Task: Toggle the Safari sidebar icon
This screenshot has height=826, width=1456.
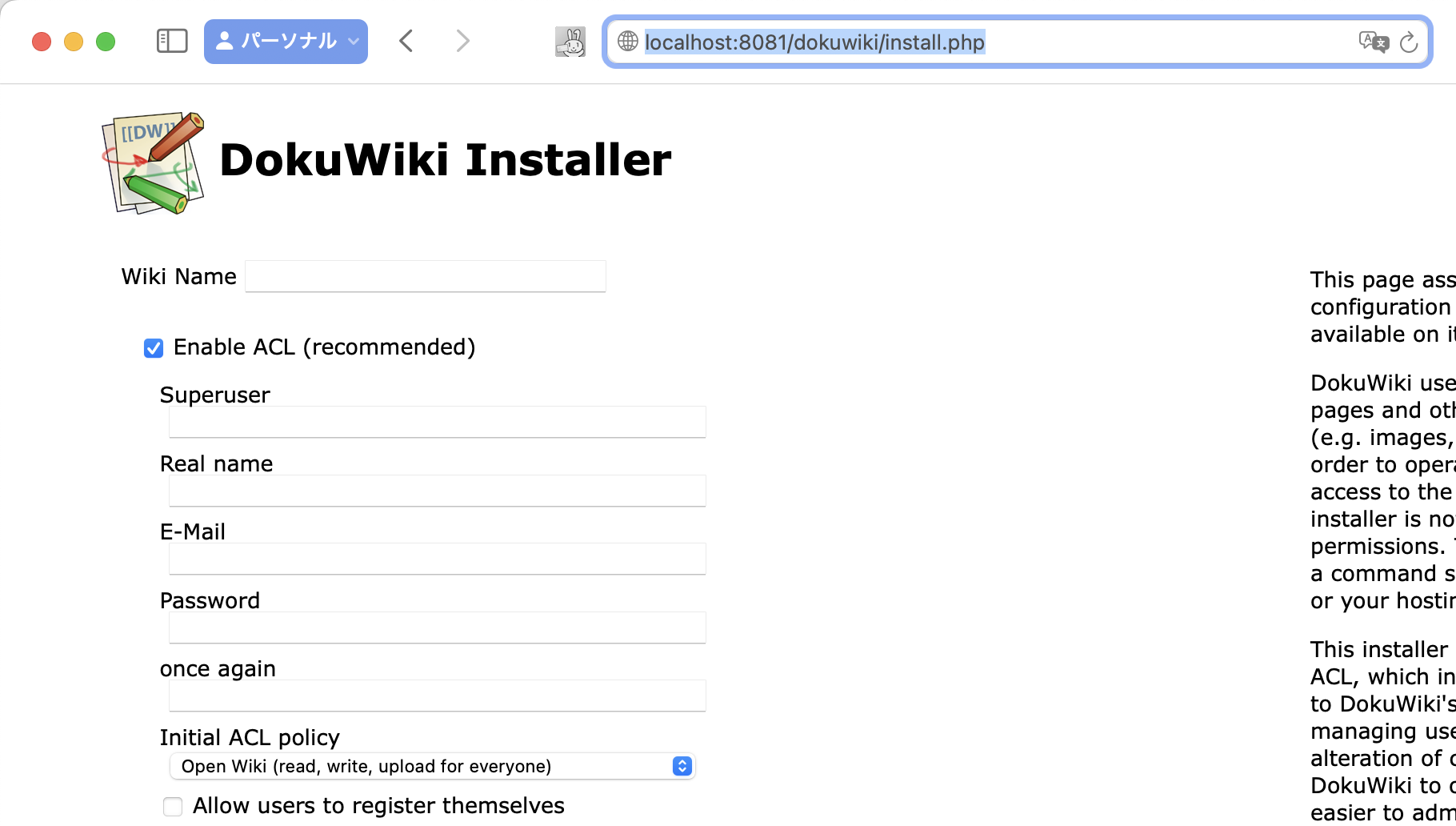Action: pos(172,41)
